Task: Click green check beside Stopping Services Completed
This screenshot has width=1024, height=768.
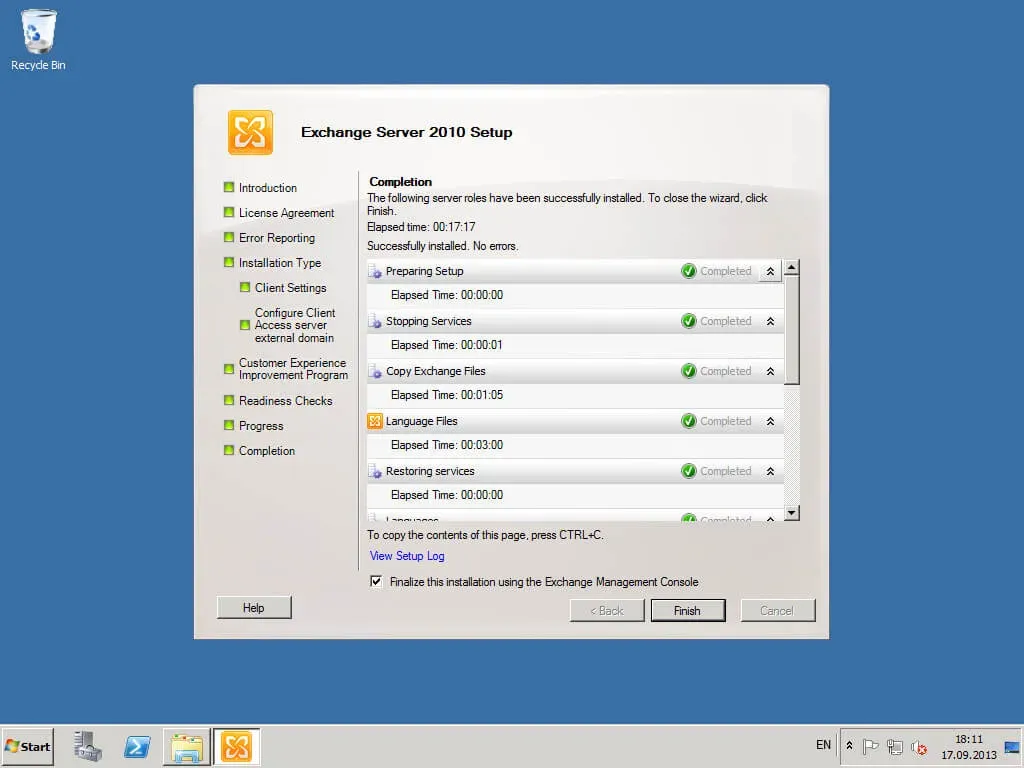Action: coord(688,321)
